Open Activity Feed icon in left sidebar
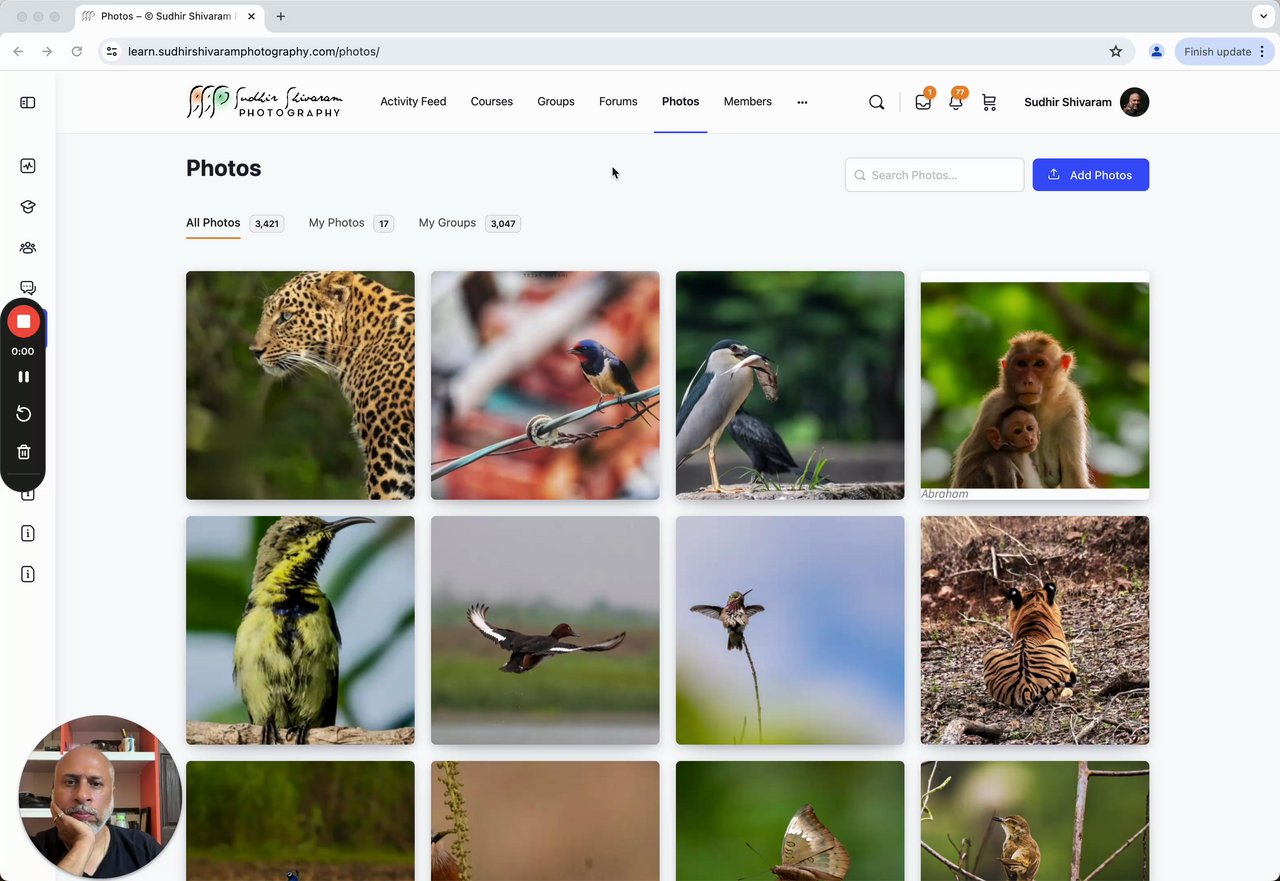The height and width of the screenshot is (881, 1280). pyautogui.click(x=28, y=166)
